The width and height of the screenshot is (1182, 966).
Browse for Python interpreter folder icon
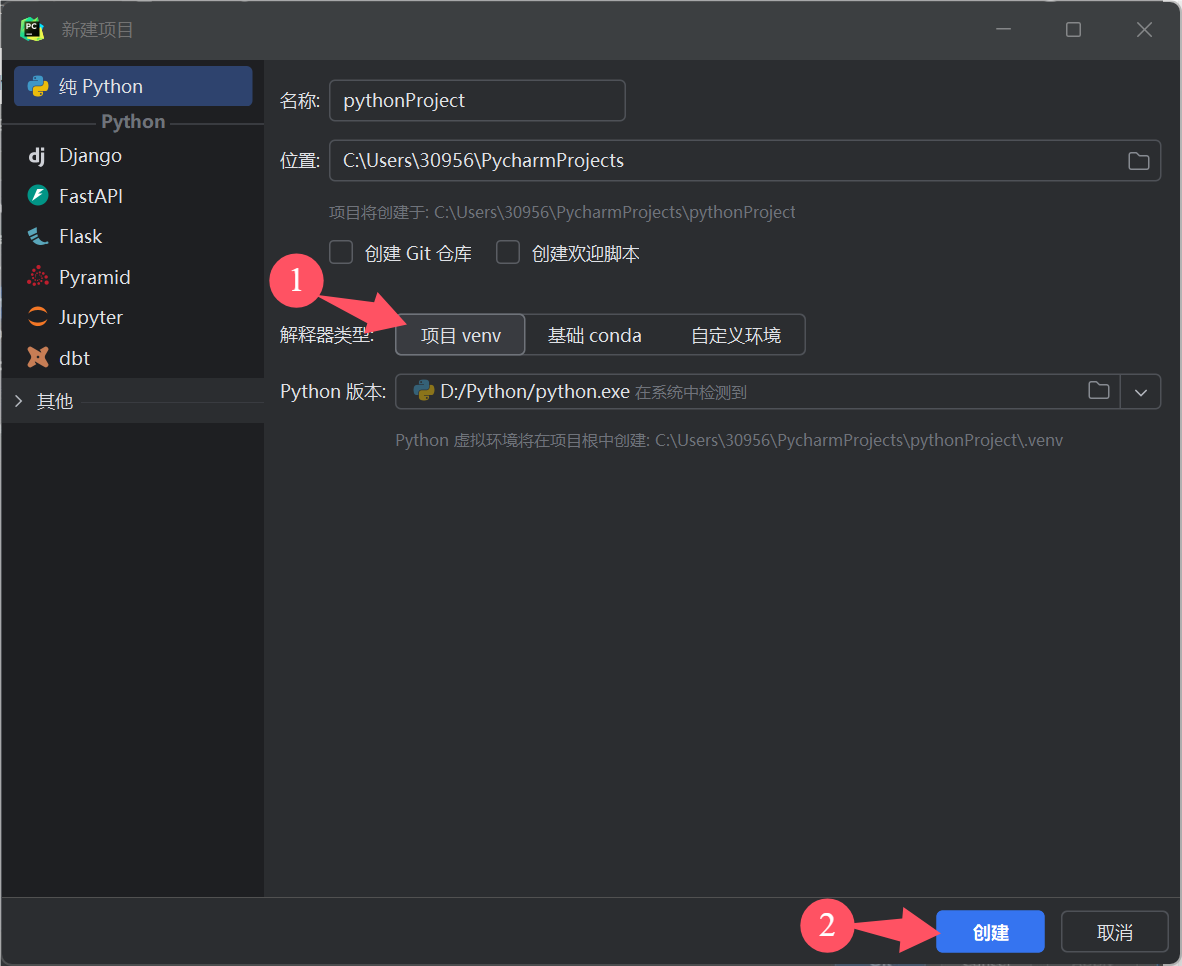click(x=1099, y=391)
